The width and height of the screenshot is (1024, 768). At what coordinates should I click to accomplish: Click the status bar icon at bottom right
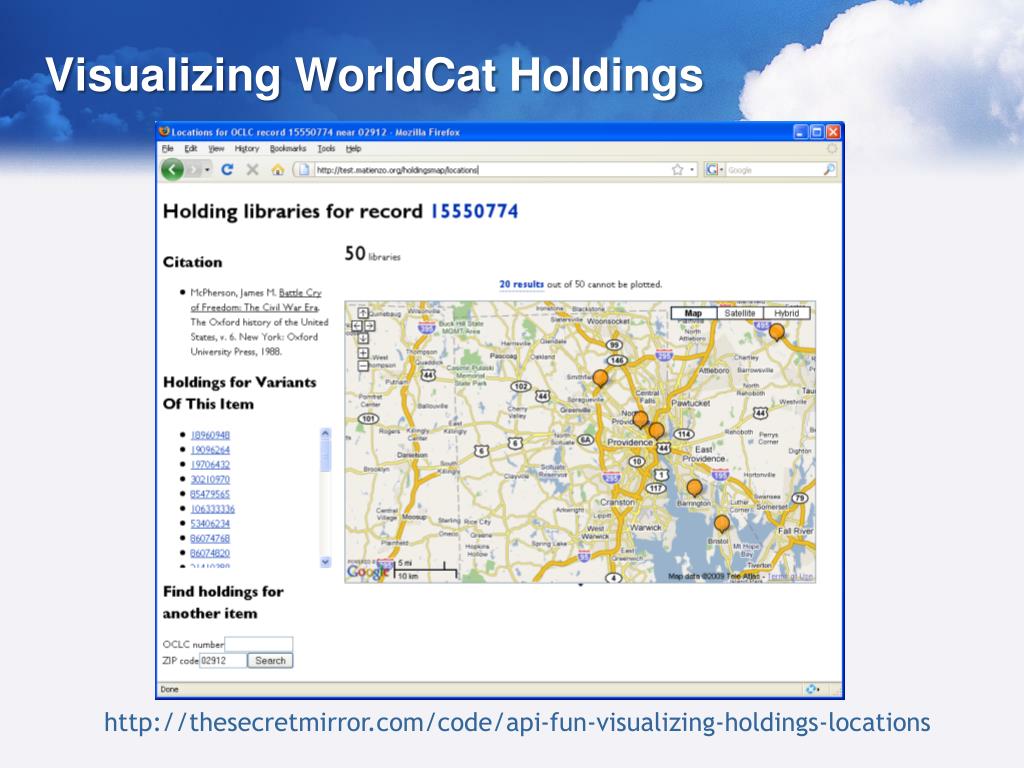pyautogui.click(x=812, y=689)
